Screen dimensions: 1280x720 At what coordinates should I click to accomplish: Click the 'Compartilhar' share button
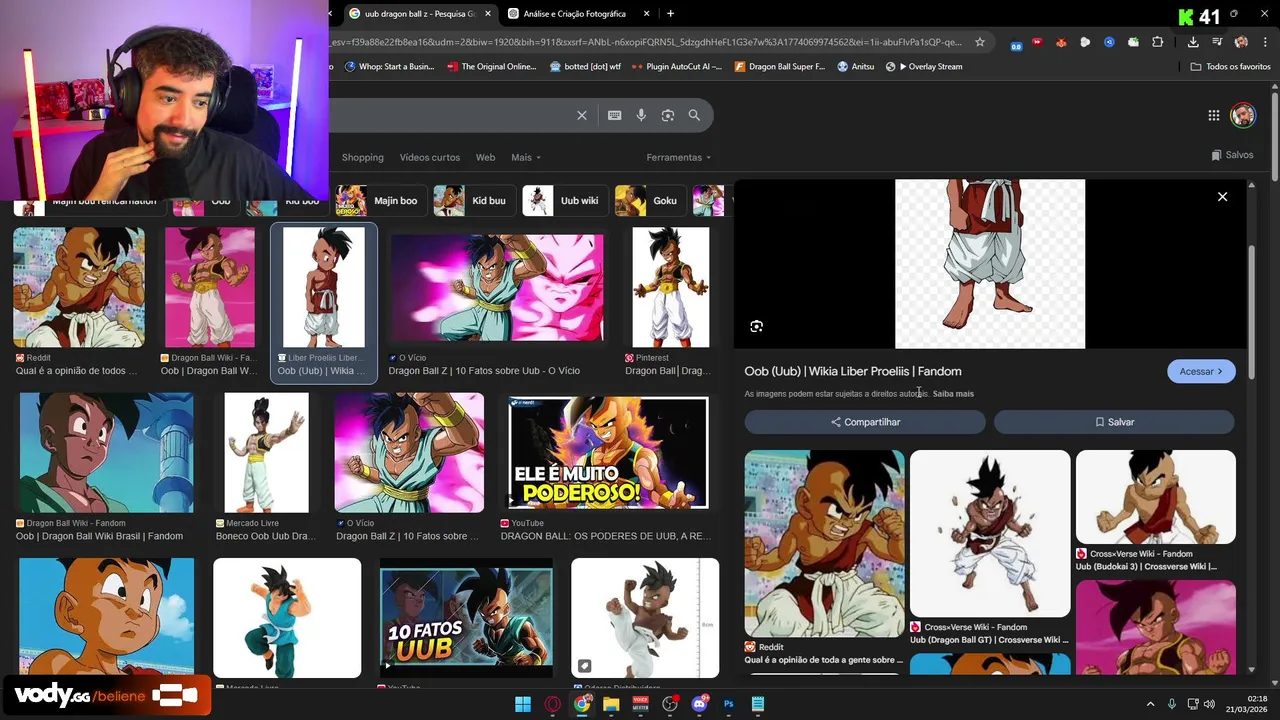point(865,422)
